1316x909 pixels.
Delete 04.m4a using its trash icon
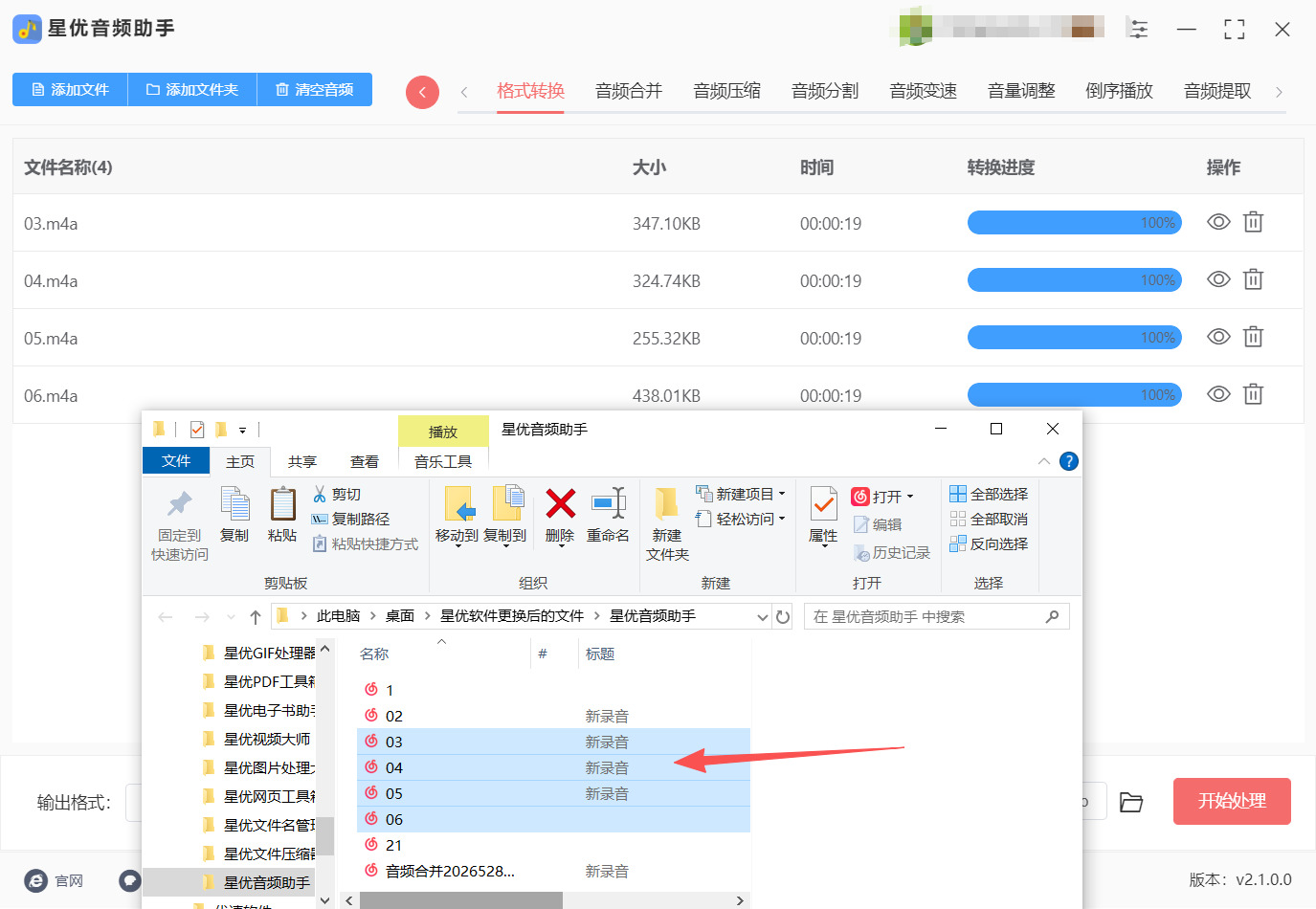pyautogui.click(x=1253, y=279)
